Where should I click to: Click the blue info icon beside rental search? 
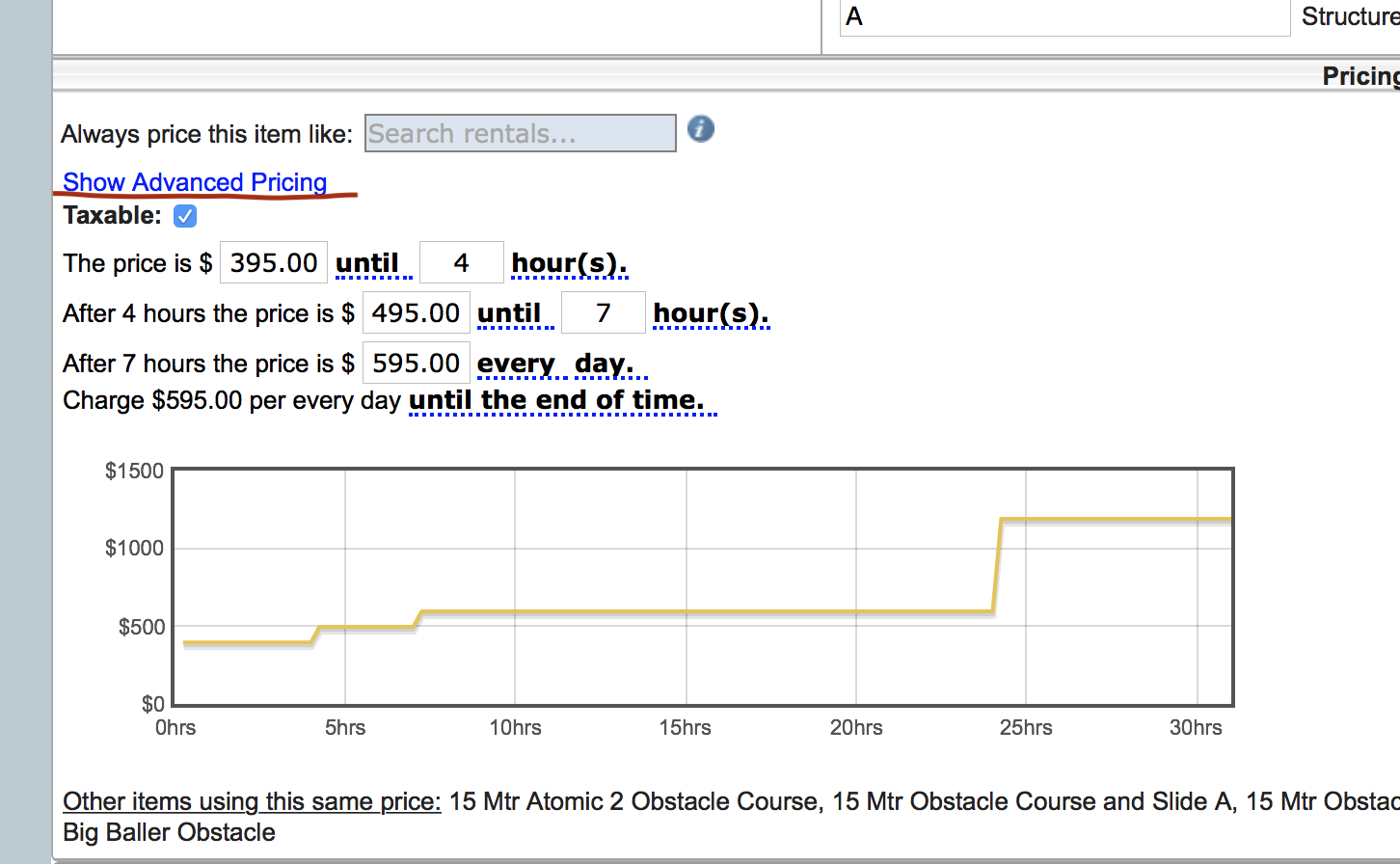pyautogui.click(x=701, y=128)
